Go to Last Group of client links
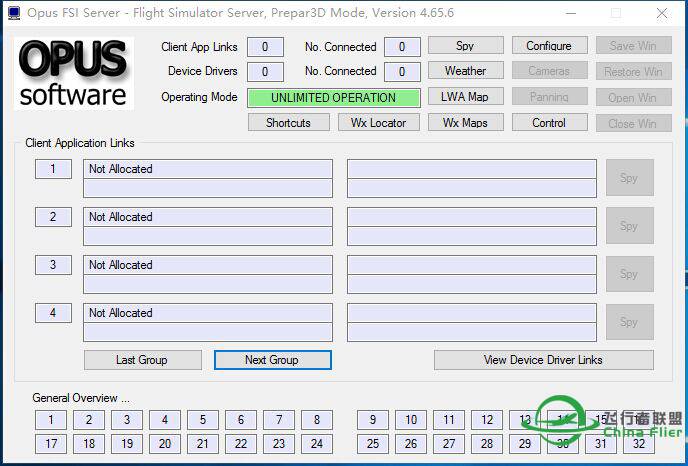The image size is (688, 466). coord(142,360)
